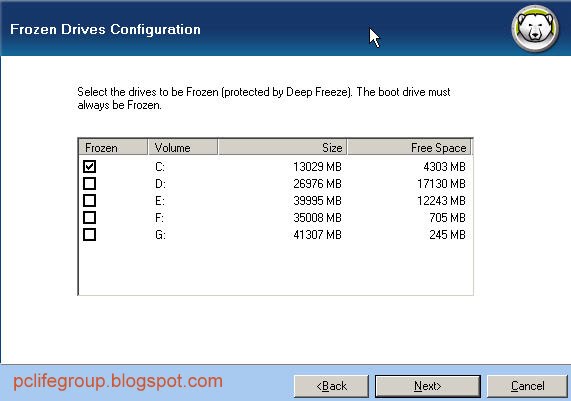Screen dimensions: 571x401
Task: Select the G: volume label
Action: 160,235
